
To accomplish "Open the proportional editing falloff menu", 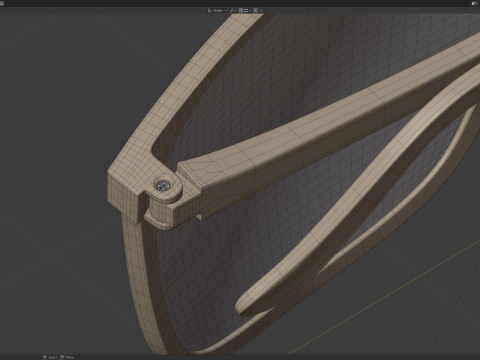I will tap(261, 11).
